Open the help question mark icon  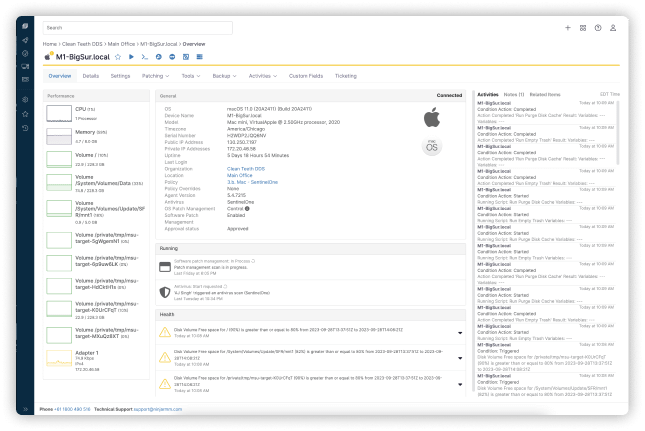point(596,28)
